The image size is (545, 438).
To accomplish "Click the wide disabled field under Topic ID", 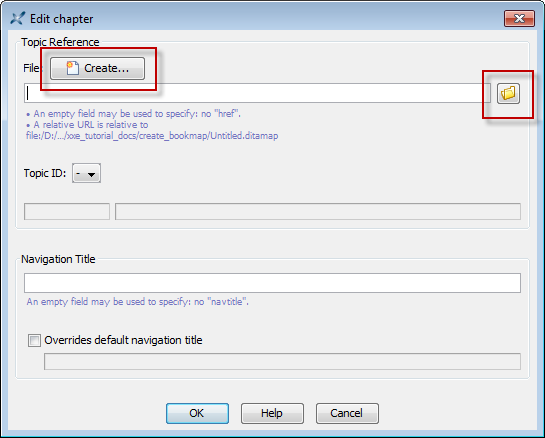I will [318, 212].
